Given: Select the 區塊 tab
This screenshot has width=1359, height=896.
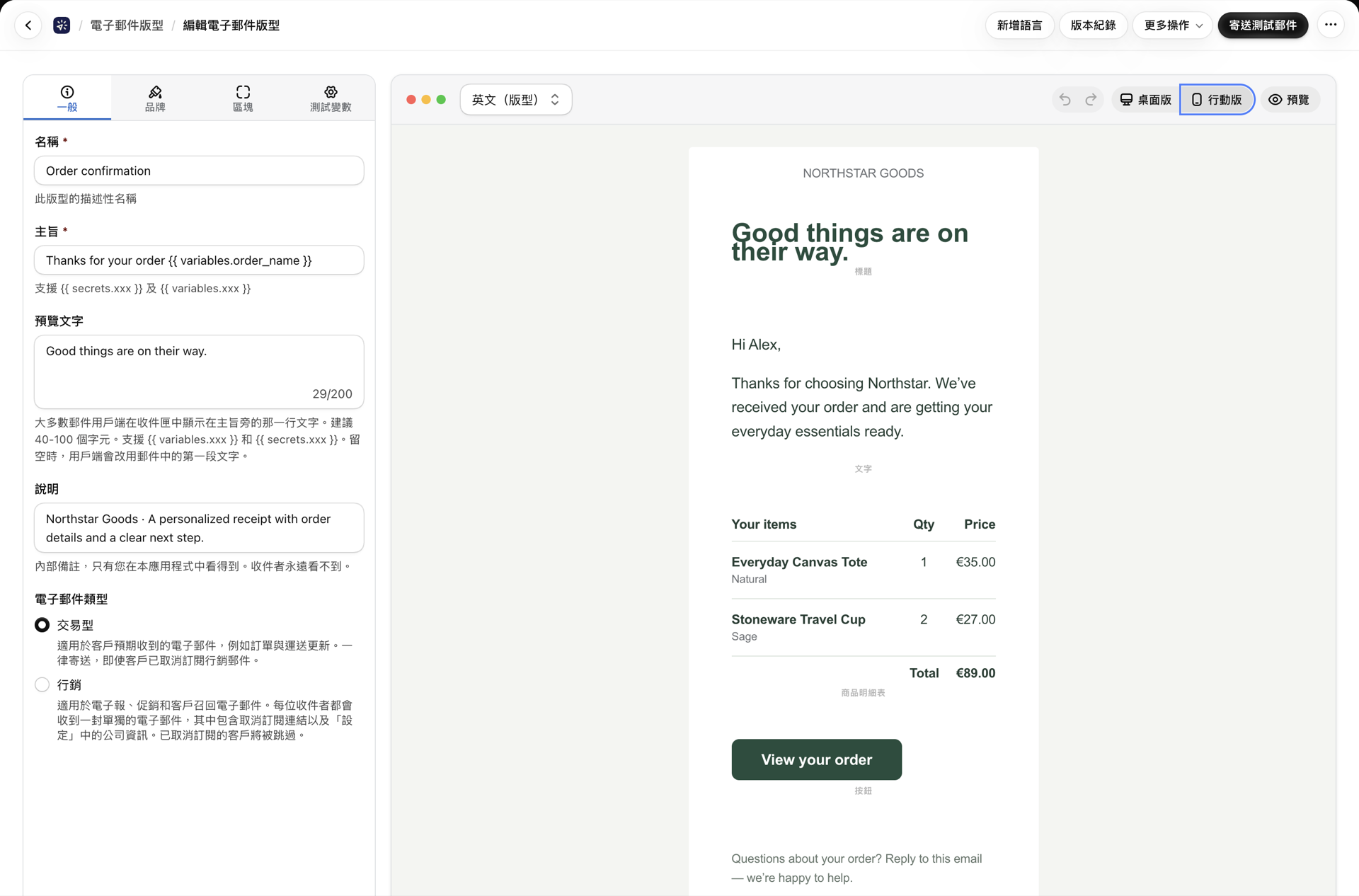Looking at the screenshot, I should click(x=243, y=98).
